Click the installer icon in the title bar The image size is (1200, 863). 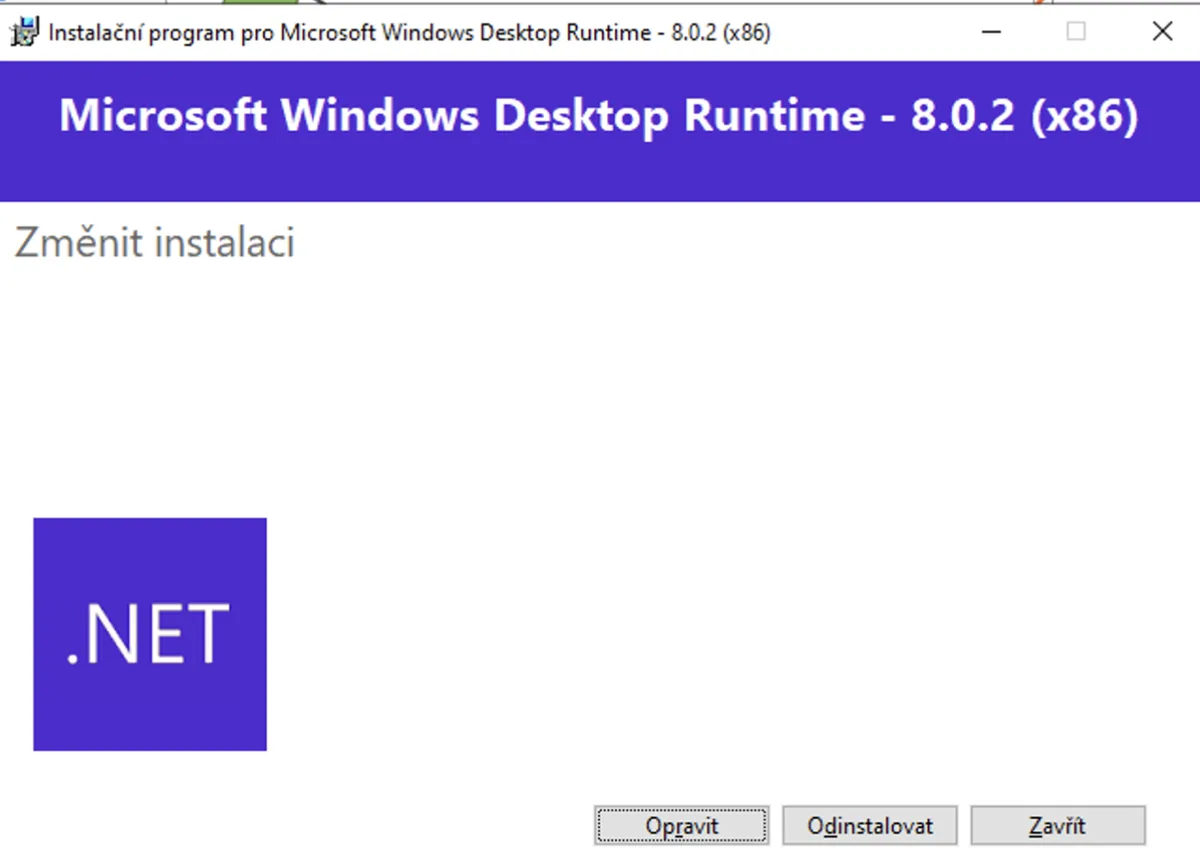tap(25, 32)
